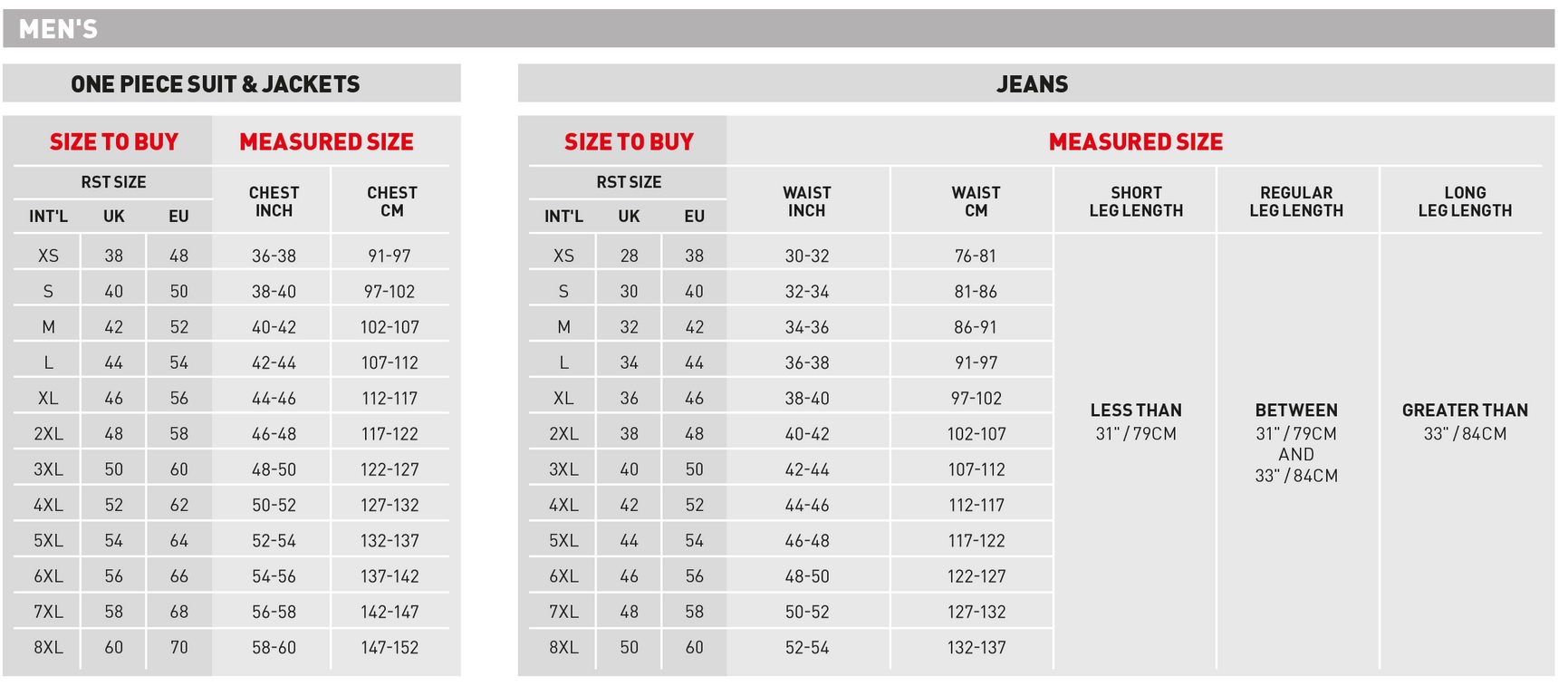Click the 147-152 chest CM cell
Image resolution: width=1568 pixels, height=686 pixels.
click(390, 647)
